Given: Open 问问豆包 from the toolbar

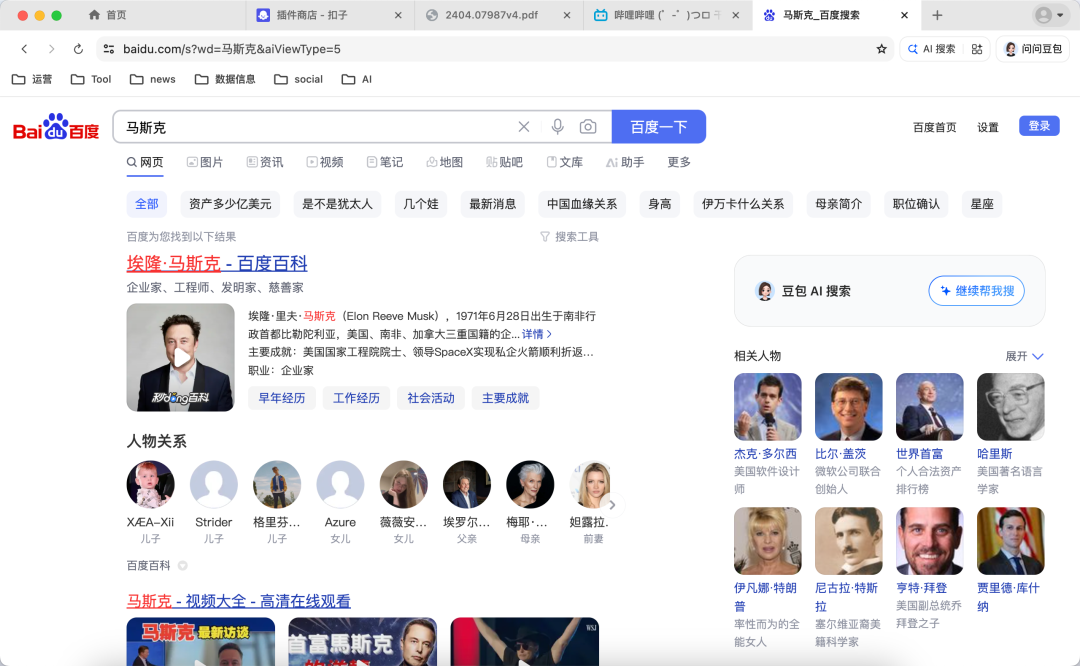Looking at the screenshot, I should [x=1032, y=47].
